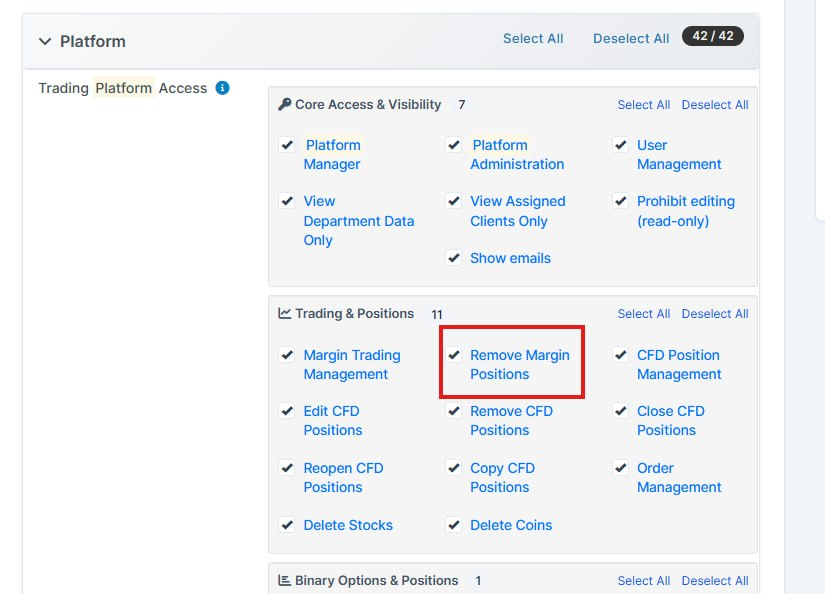This screenshot has height=594, width=825.
Task: Click the Core Access & Visibility heading
Action: pyautogui.click(x=368, y=105)
